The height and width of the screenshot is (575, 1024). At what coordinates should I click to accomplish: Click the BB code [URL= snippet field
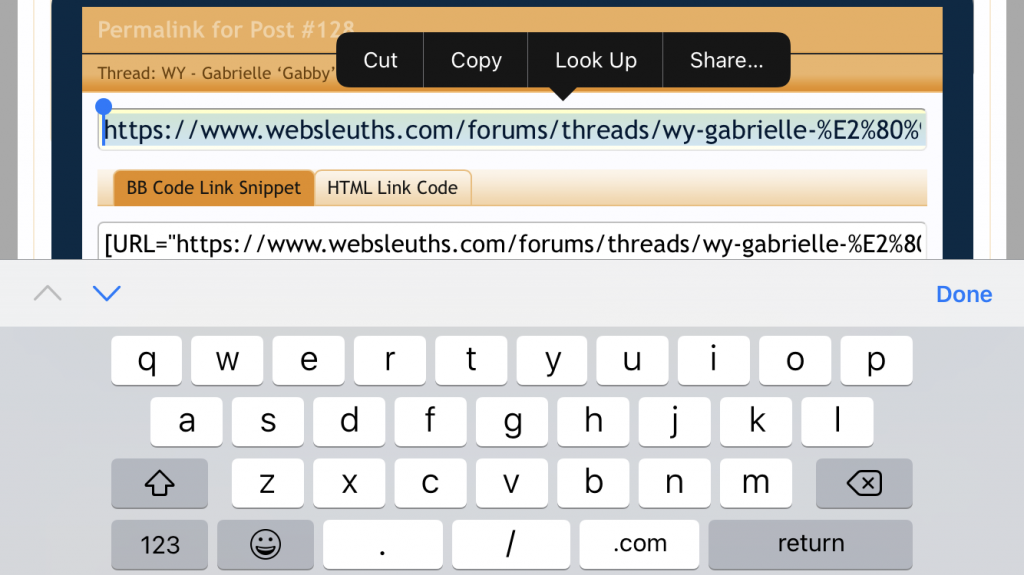coord(512,243)
